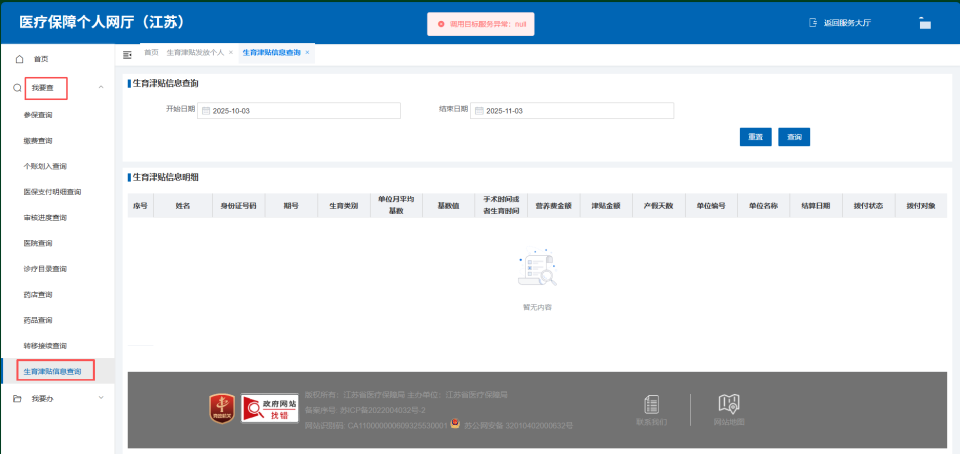Click the 津贴金额 column header

tap(606, 206)
